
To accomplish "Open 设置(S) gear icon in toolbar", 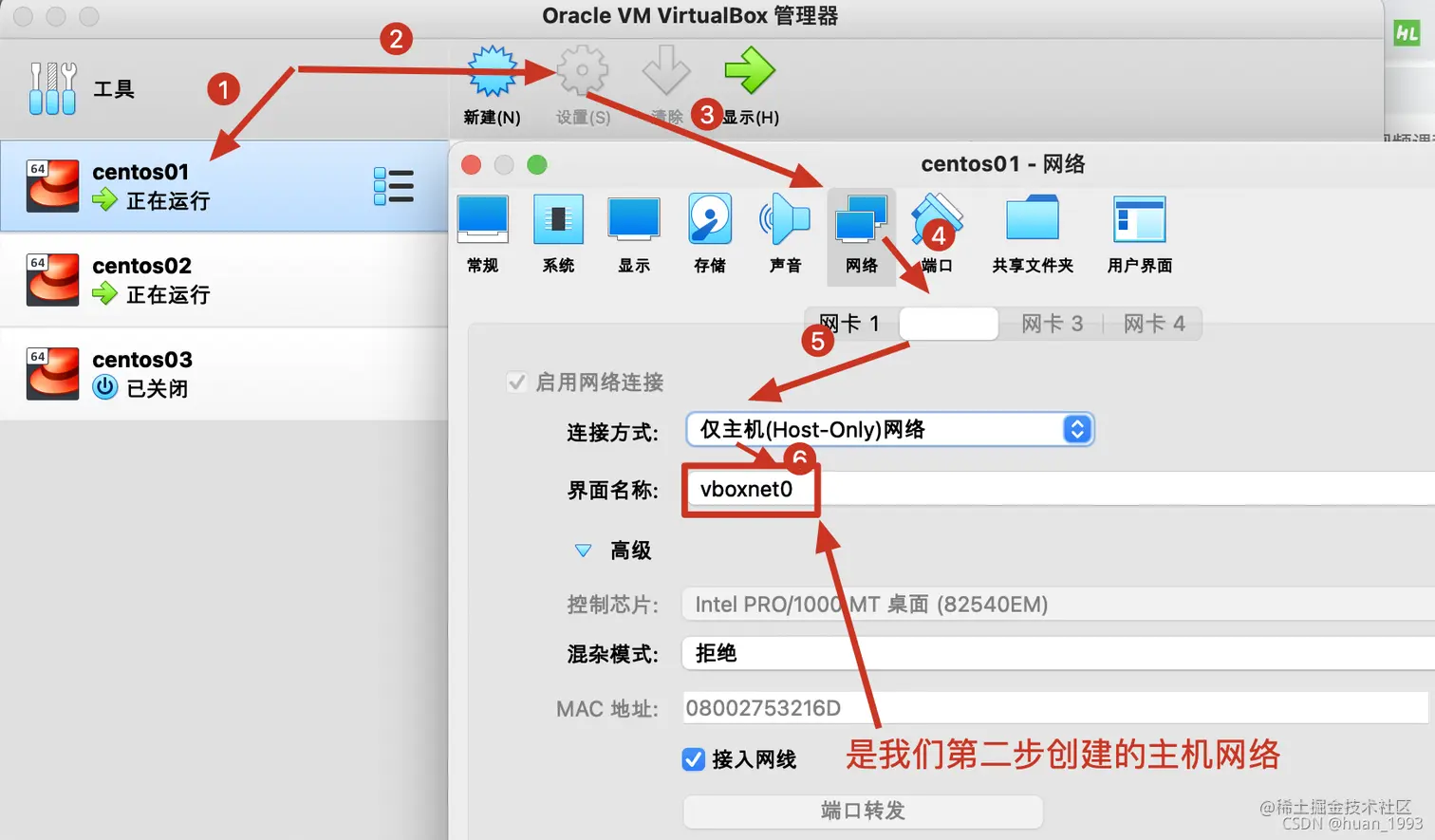I will [x=583, y=71].
